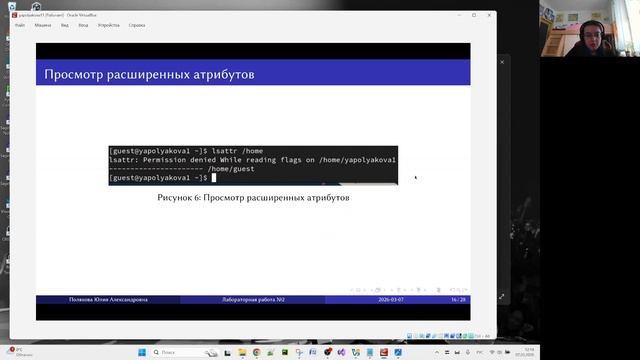Image resolution: width=640 pixels, height=360 pixels.
Task: Click the webcam video thumbnail
Action: point(590,28)
